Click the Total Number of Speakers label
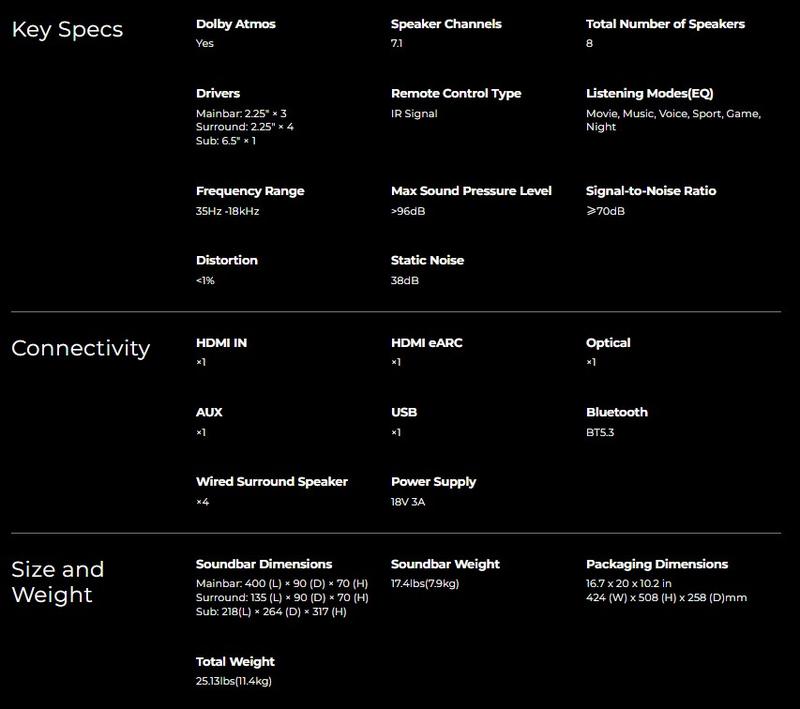This screenshot has height=709, width=800. [x=665, y=24]
